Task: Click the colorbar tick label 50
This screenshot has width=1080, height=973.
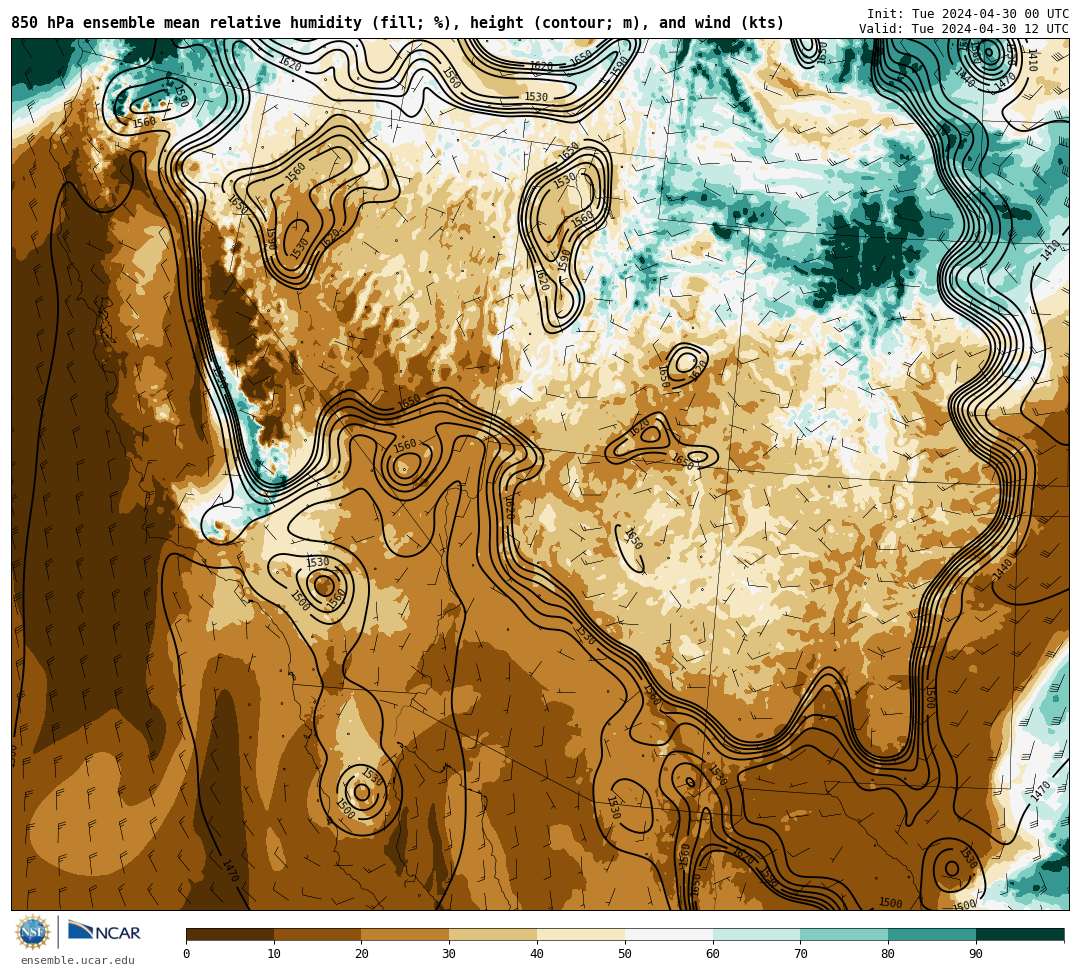Action: (625, 954)
